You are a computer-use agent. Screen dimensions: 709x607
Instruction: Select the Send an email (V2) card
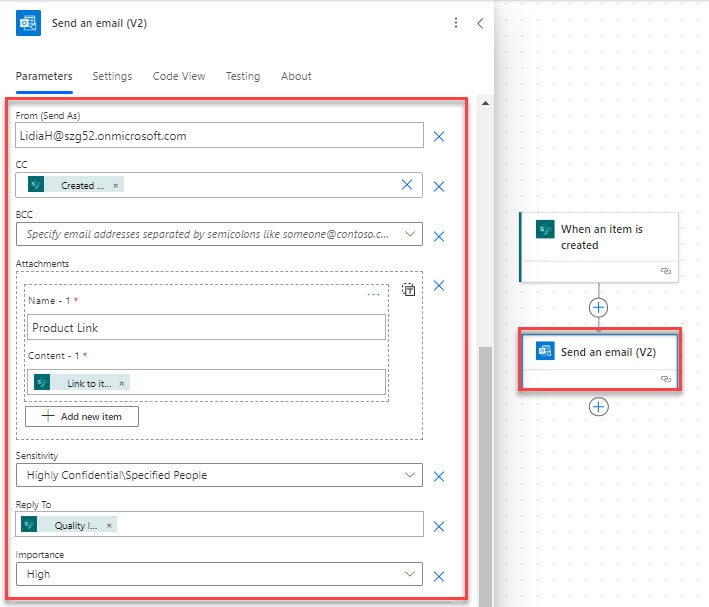pos(599,360)
